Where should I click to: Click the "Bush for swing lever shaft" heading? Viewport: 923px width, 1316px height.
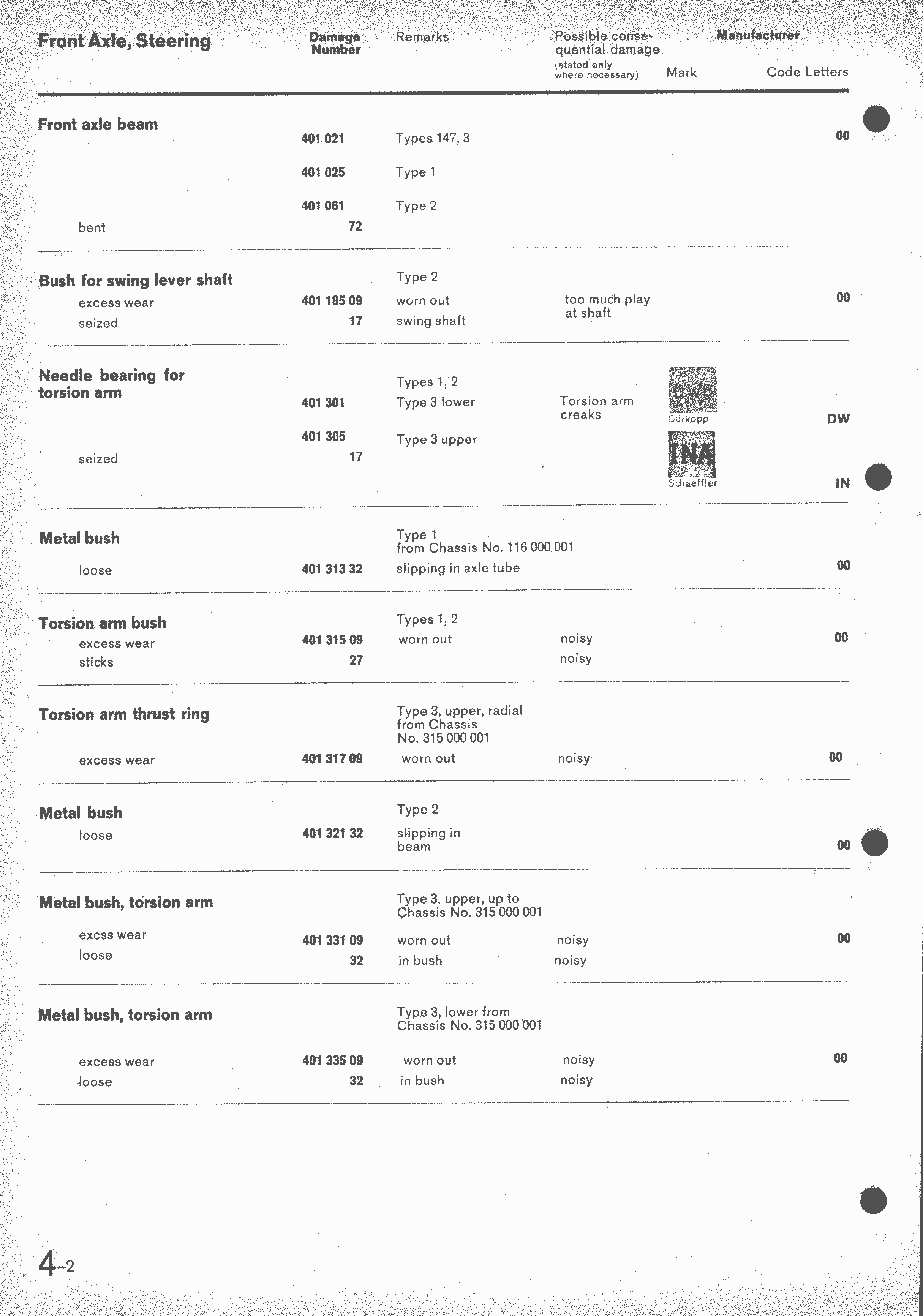coord(135,280)
